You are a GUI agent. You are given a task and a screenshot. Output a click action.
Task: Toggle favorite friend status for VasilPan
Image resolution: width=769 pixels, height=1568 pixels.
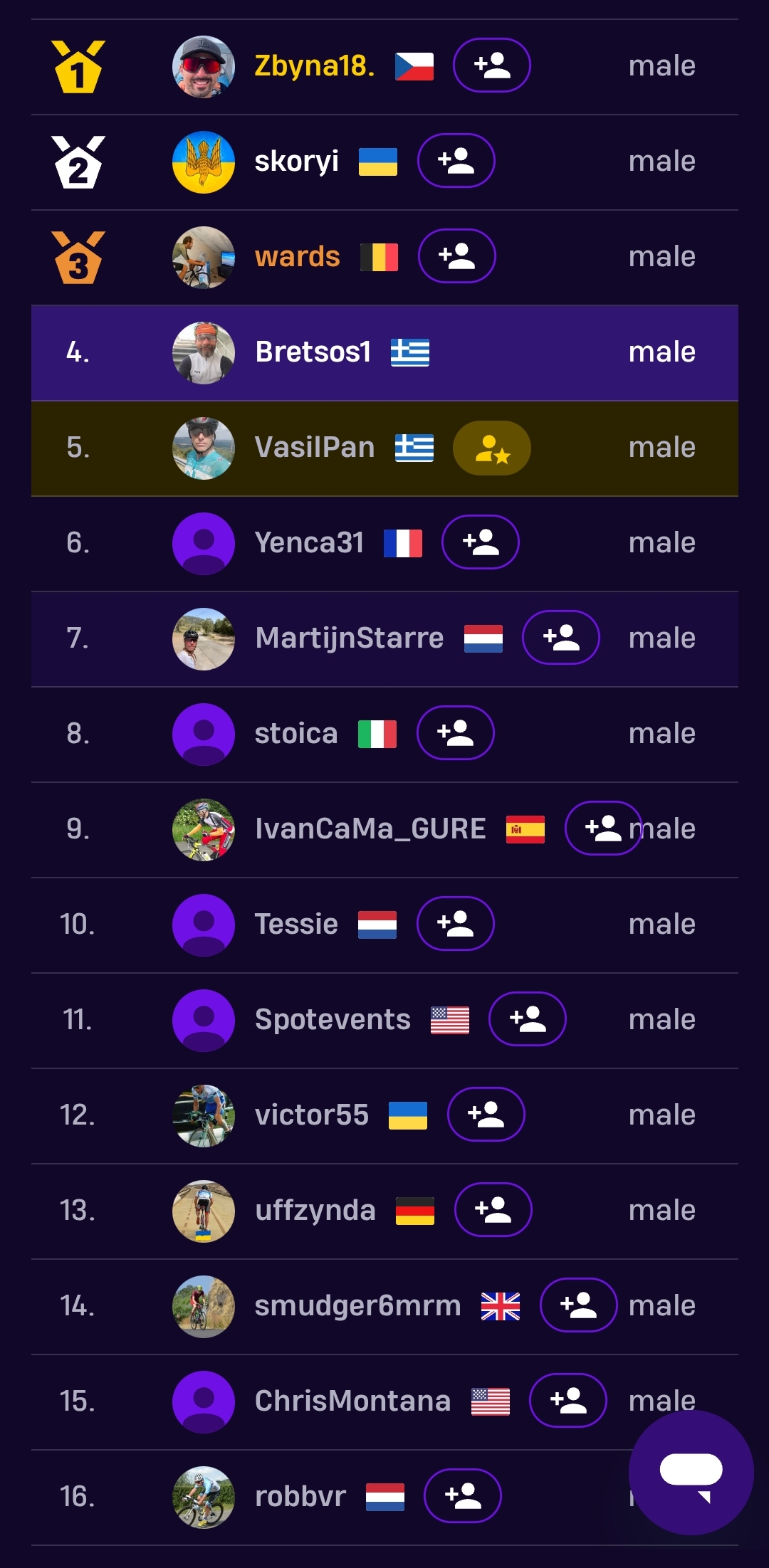pyautogui.click(x=492, y=448)
